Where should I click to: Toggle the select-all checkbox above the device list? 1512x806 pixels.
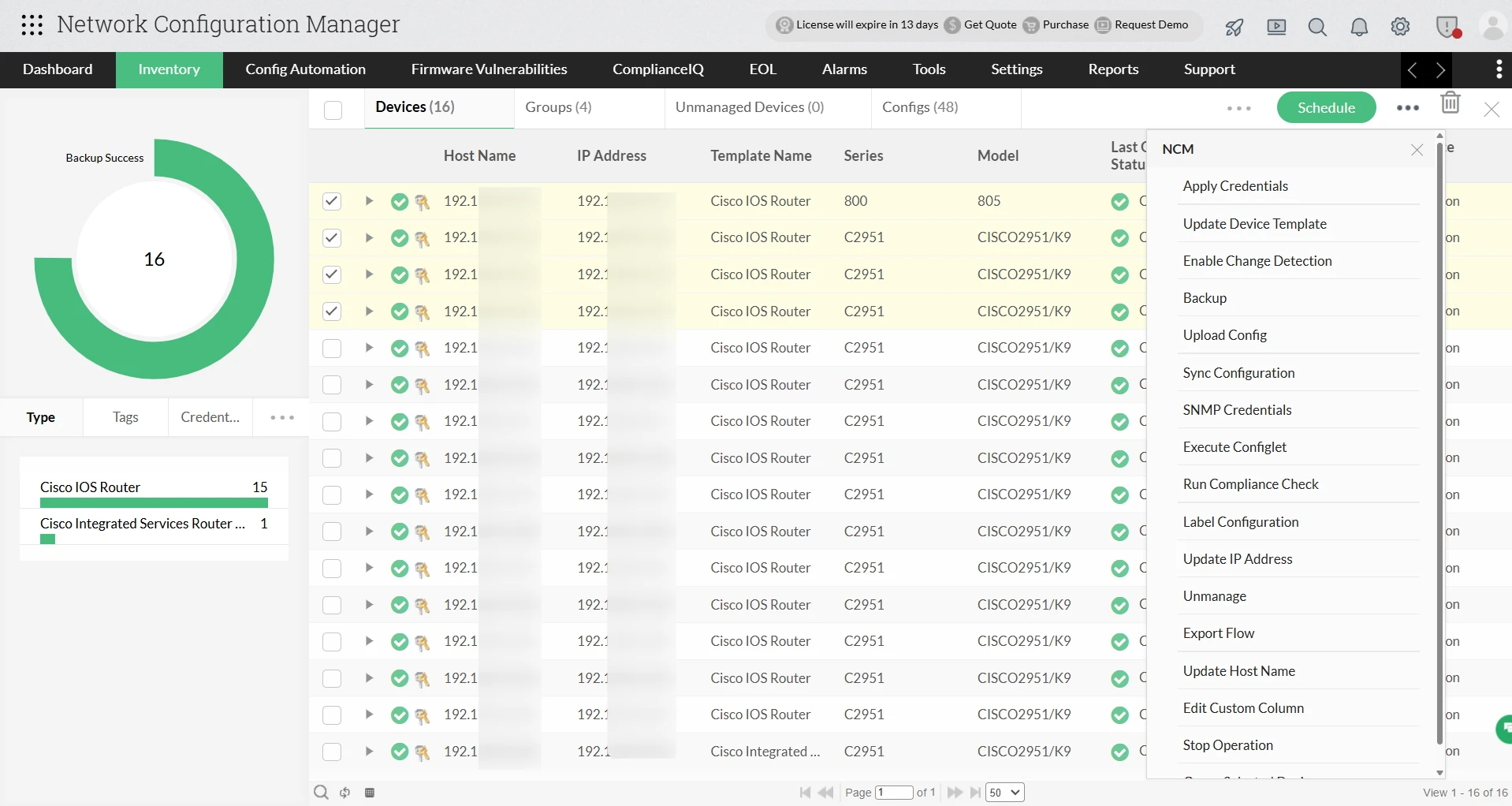(333, 110)
